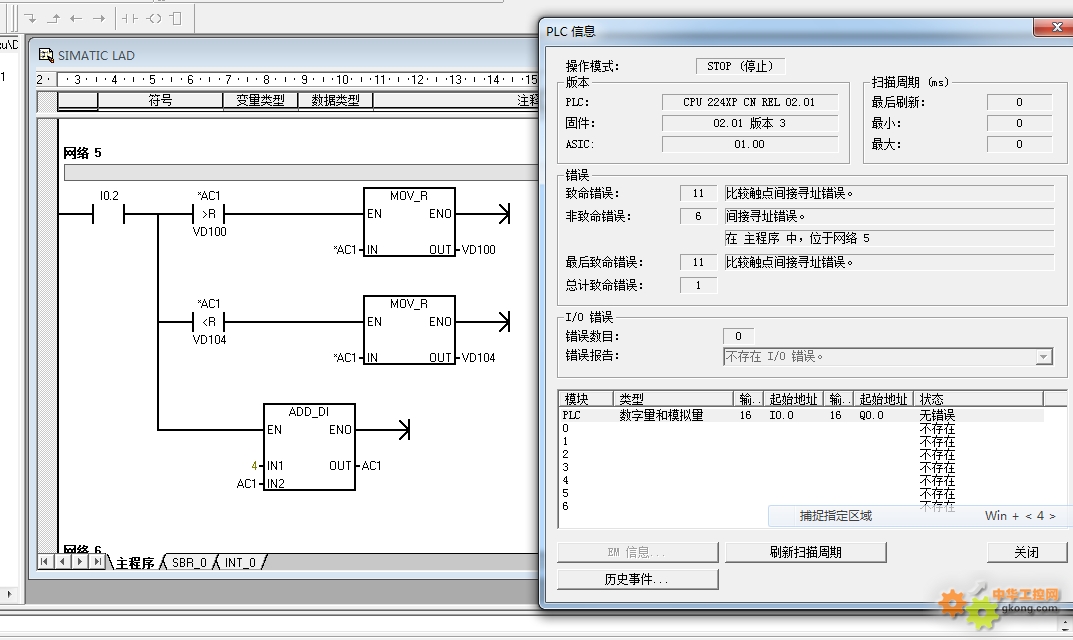The image size is (1073, 640).
Task: Select the MOV_R box outputting to VD104
Action: (x=409, y=330)
